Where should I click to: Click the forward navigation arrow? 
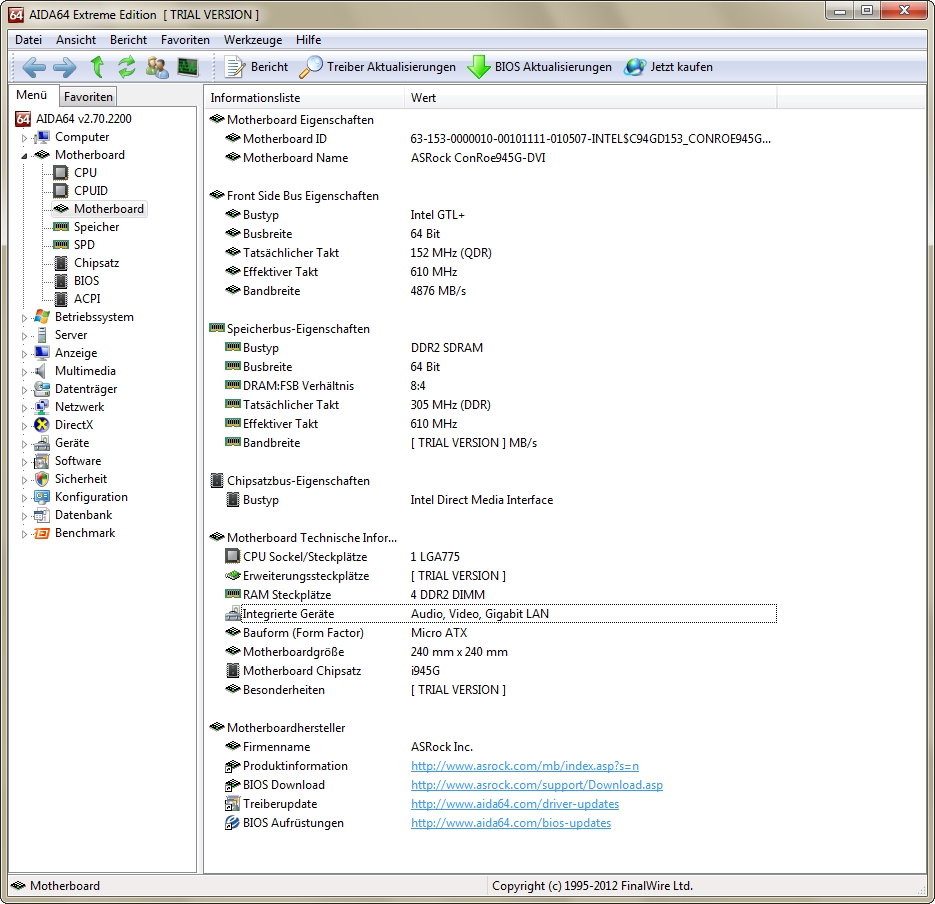(x=64, y=67)
